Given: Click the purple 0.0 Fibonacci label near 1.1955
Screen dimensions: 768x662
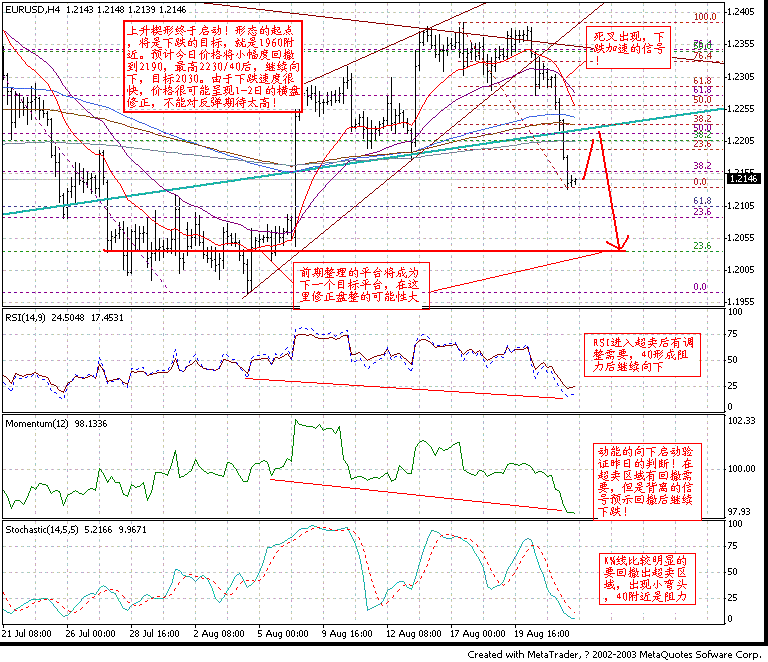Looking at the screenshot, I should coord(700,287).
